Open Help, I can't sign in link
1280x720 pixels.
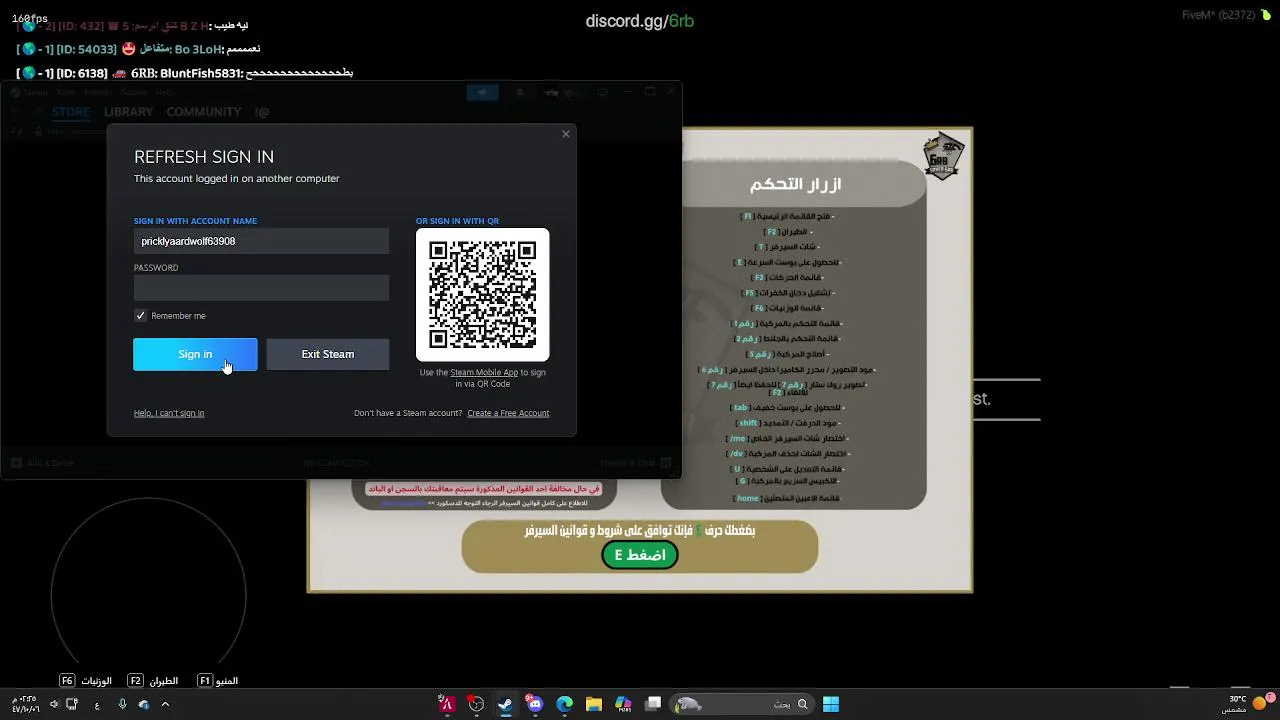click(x=169, y=413)
